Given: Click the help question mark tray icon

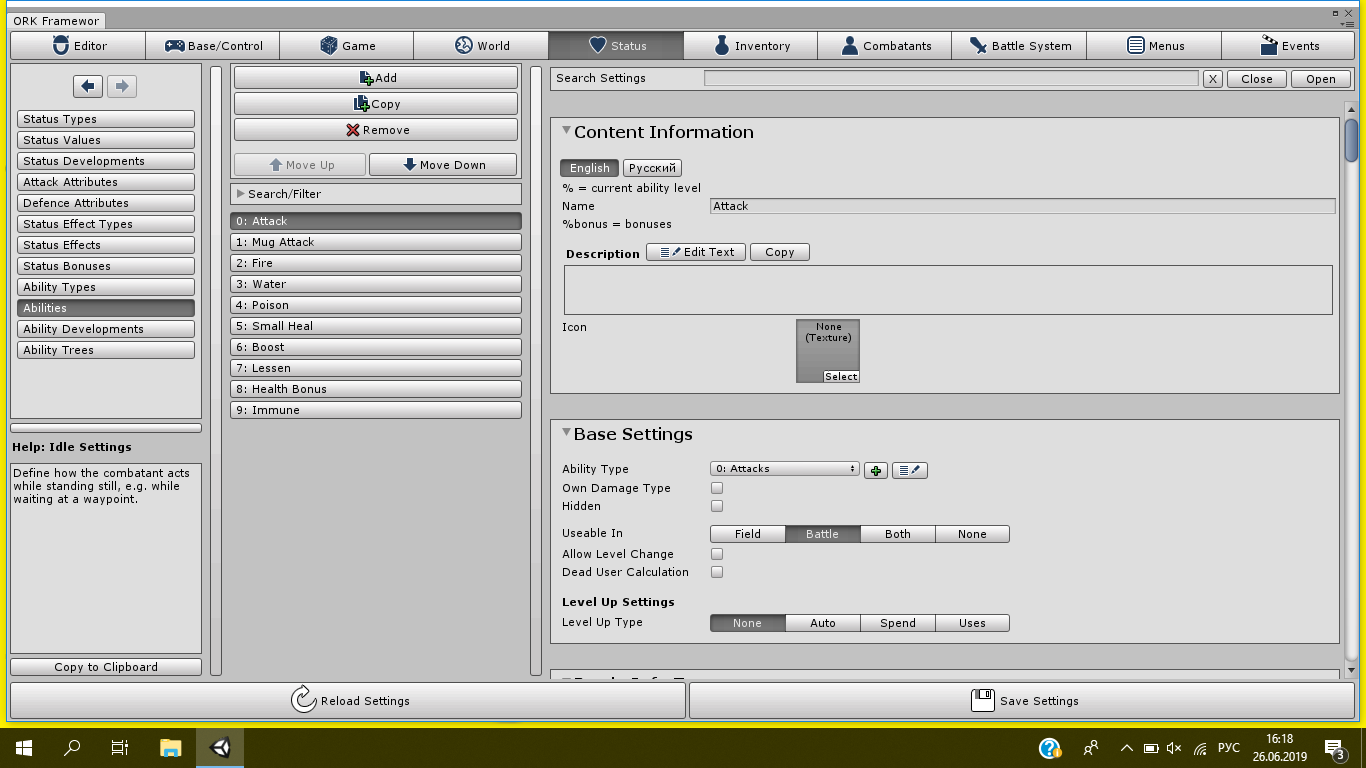Looking at the screenshot, I should pos(1050,748).
